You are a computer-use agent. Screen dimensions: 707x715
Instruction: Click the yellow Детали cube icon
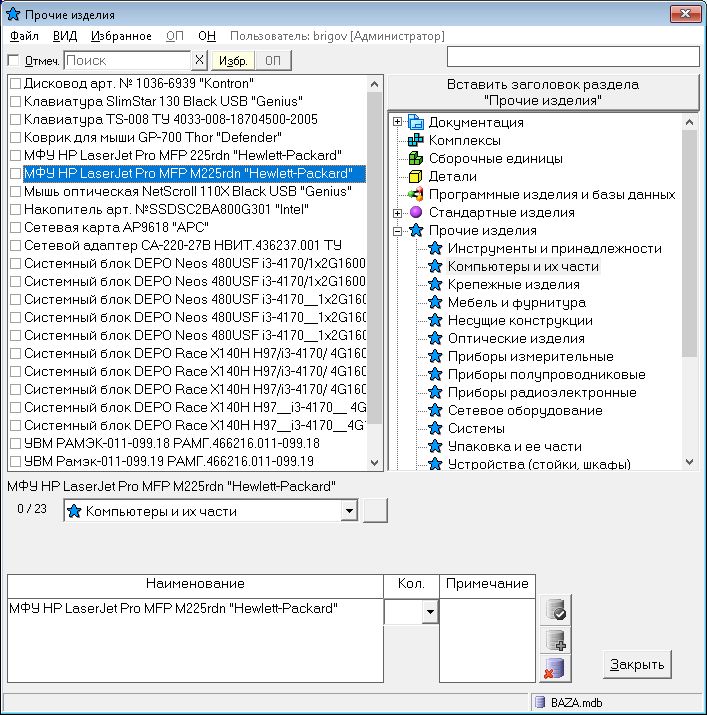[x=416, y=177]
